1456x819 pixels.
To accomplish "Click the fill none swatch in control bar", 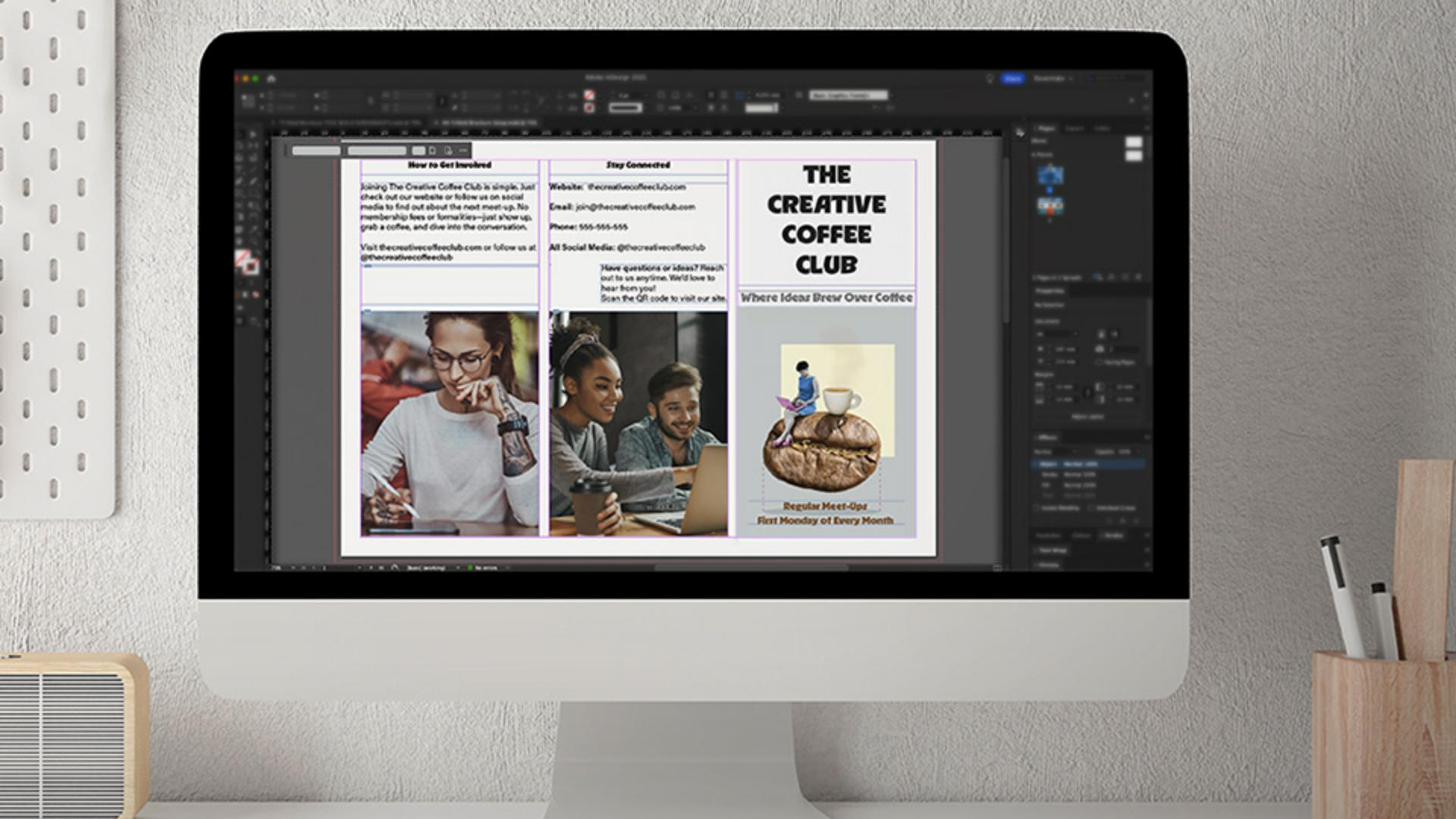I will point(589,95).
